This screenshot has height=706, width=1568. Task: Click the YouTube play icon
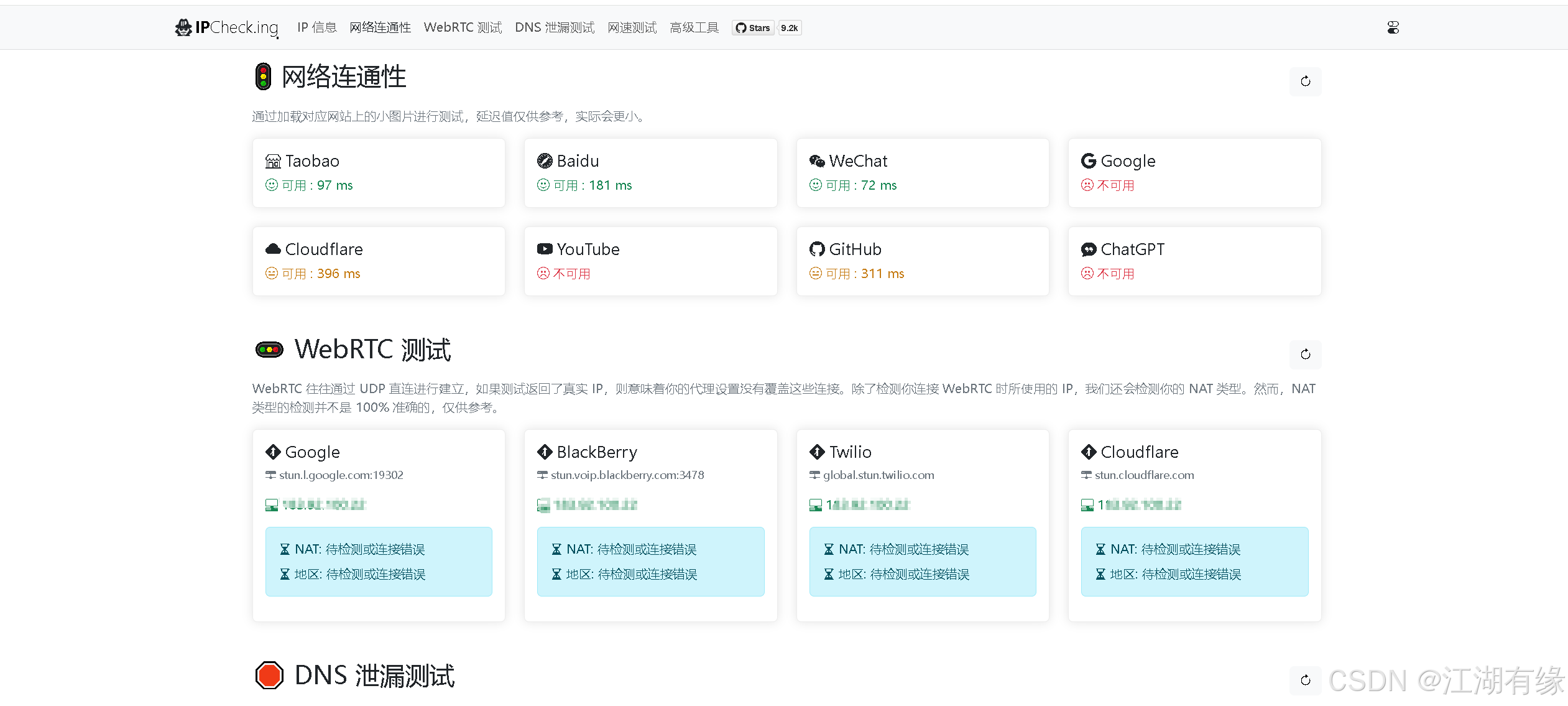545,249
